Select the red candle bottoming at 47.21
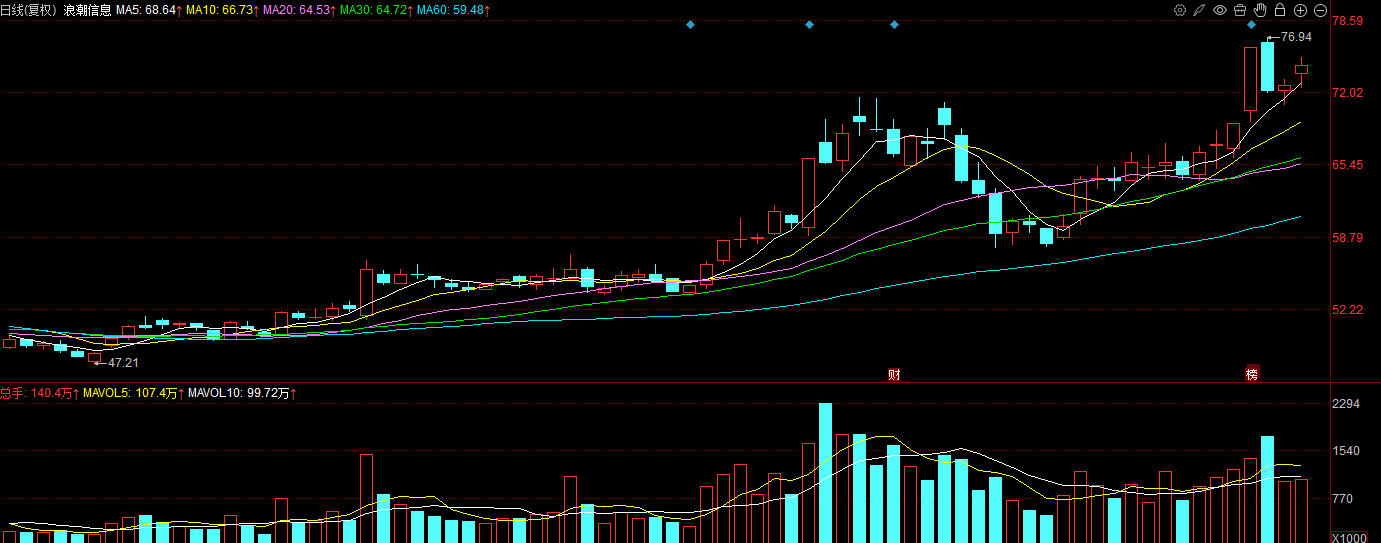The height and width of the screenshot is (543, 1381). click(95, 357)
